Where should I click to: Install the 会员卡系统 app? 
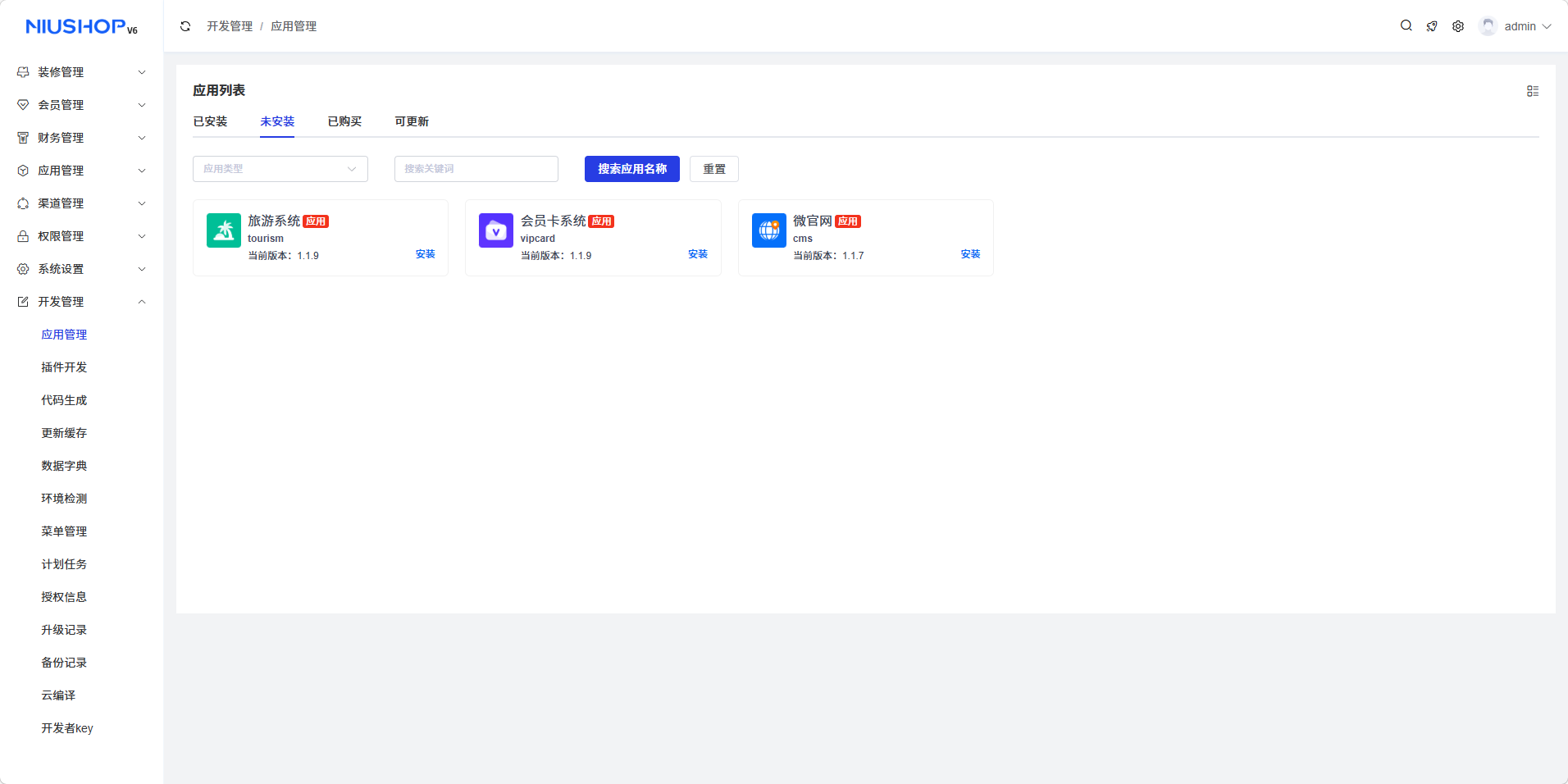[698, 254]
